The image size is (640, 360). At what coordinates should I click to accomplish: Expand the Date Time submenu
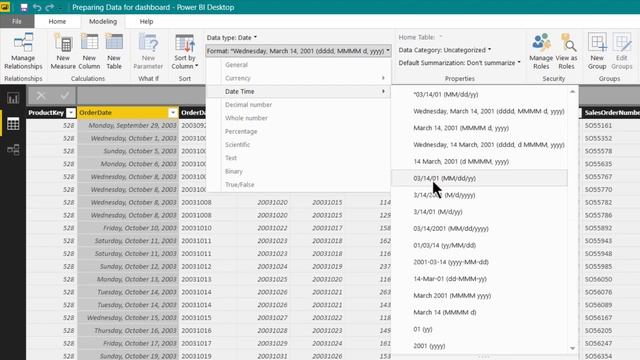tap(298, 91)
